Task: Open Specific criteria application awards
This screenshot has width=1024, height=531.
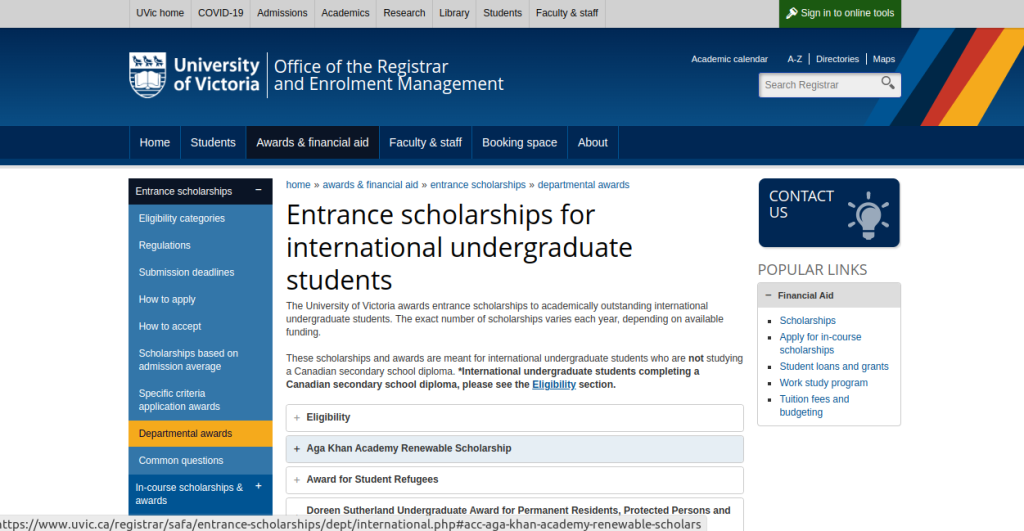Action: [x=200, y=400]
